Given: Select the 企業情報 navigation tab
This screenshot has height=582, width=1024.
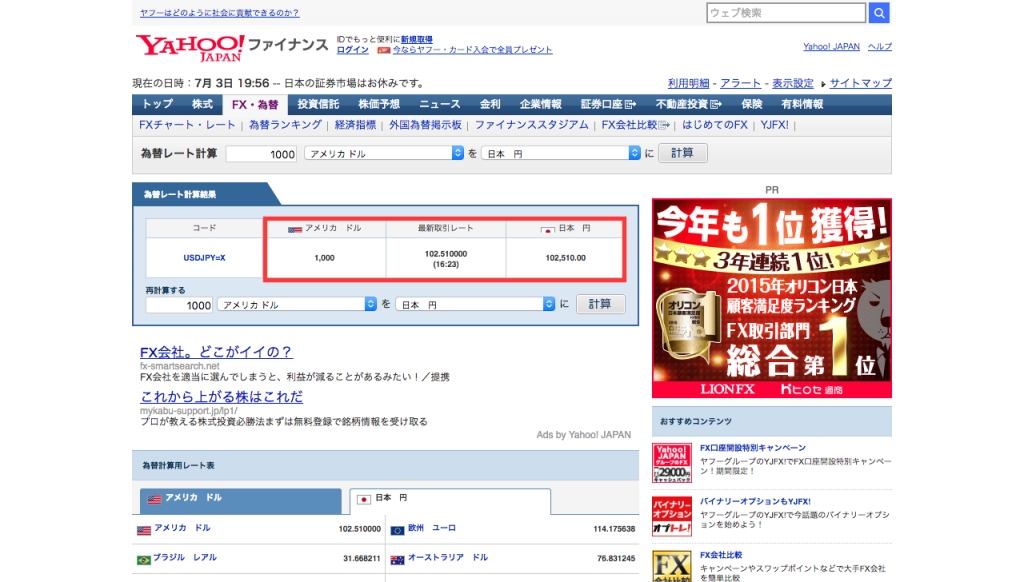Looking at the screenshot, I should click(x=540, y=104).
